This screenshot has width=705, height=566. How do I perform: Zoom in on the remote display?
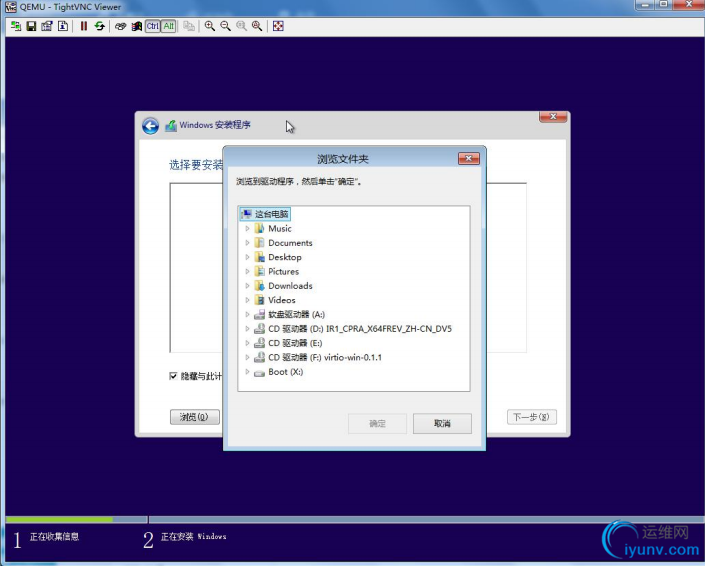[x=210, y=26]
